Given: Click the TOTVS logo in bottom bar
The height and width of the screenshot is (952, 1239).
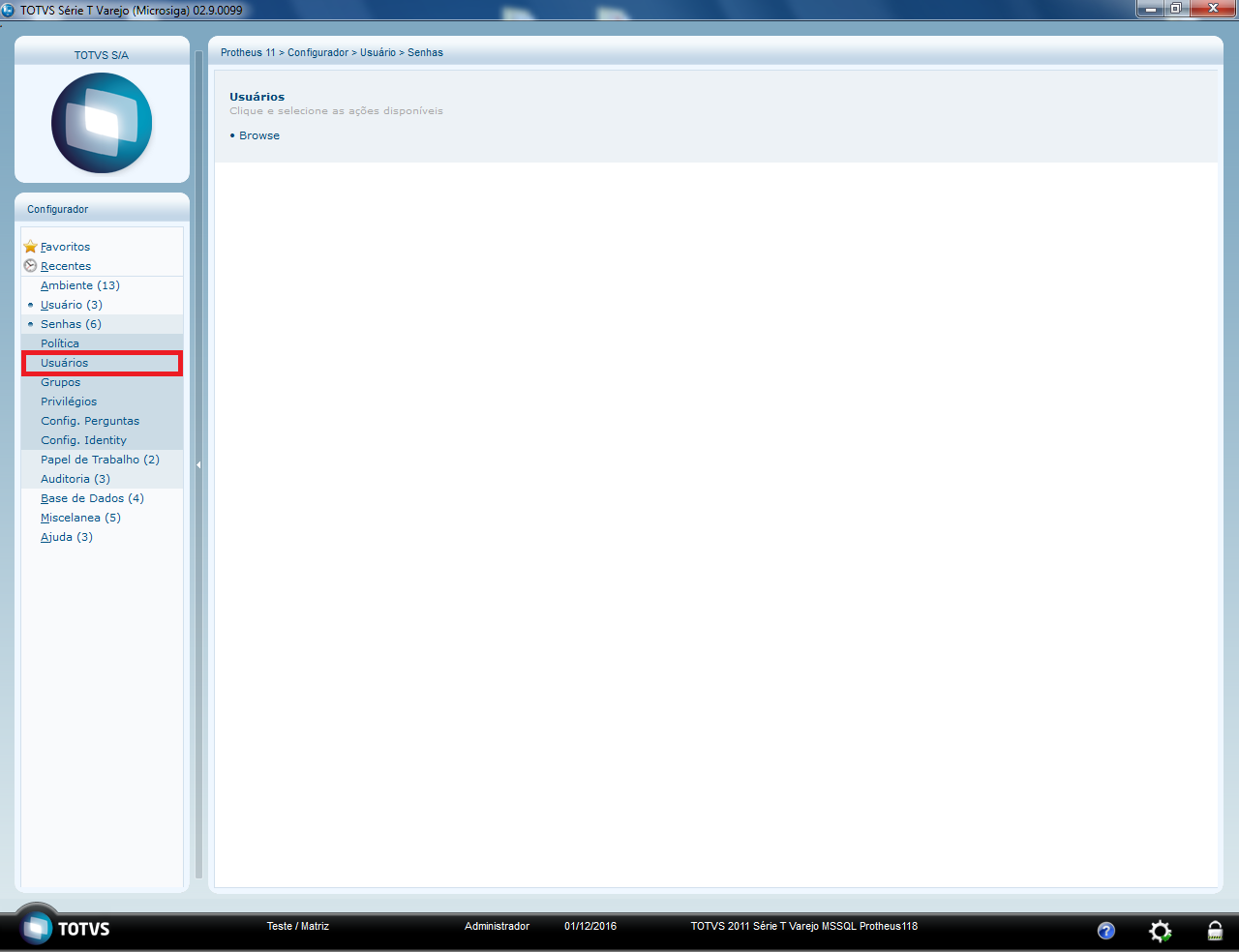Looking at the screenshot, I should pos(66,929).
